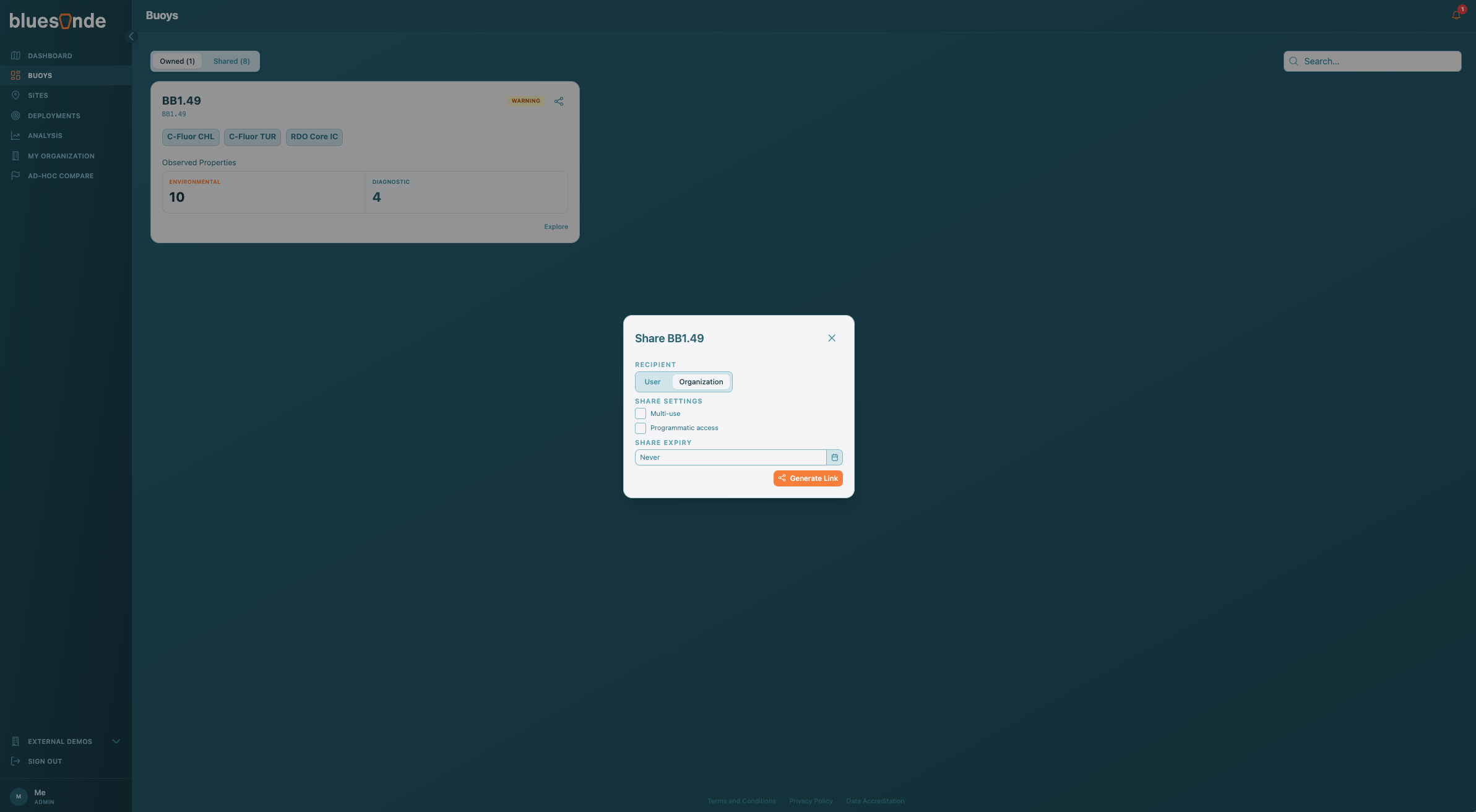Screen dimensions: 1476x812
Task: Open the notifications bell
Action: tap(1456, 15)
